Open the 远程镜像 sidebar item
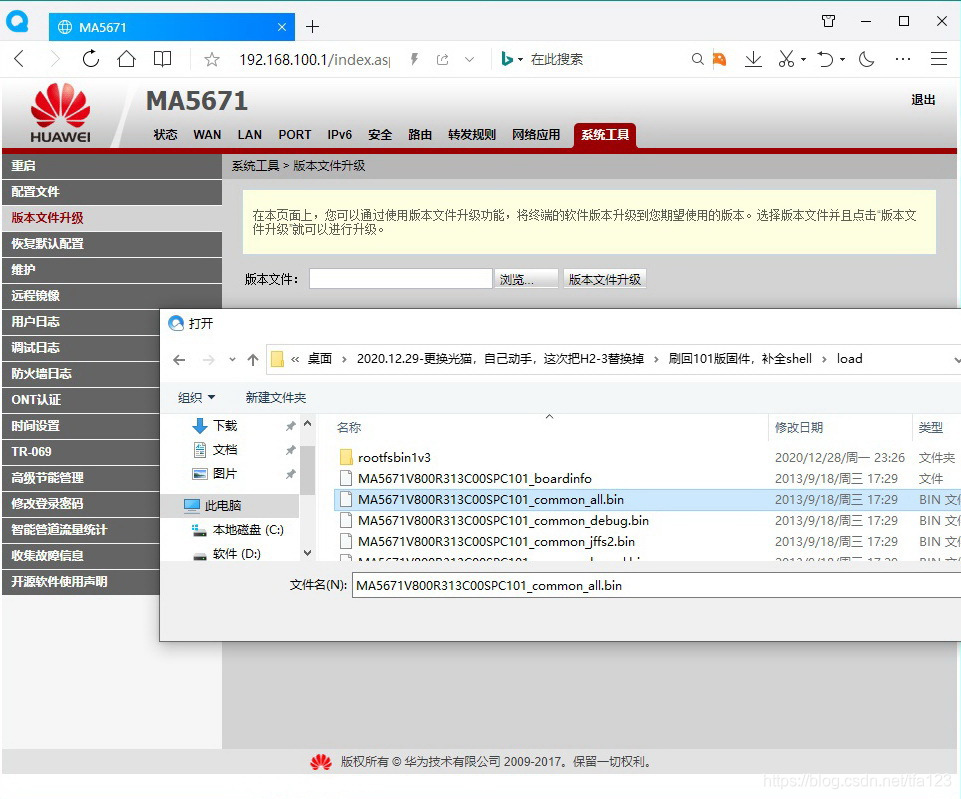 [112, 296]
